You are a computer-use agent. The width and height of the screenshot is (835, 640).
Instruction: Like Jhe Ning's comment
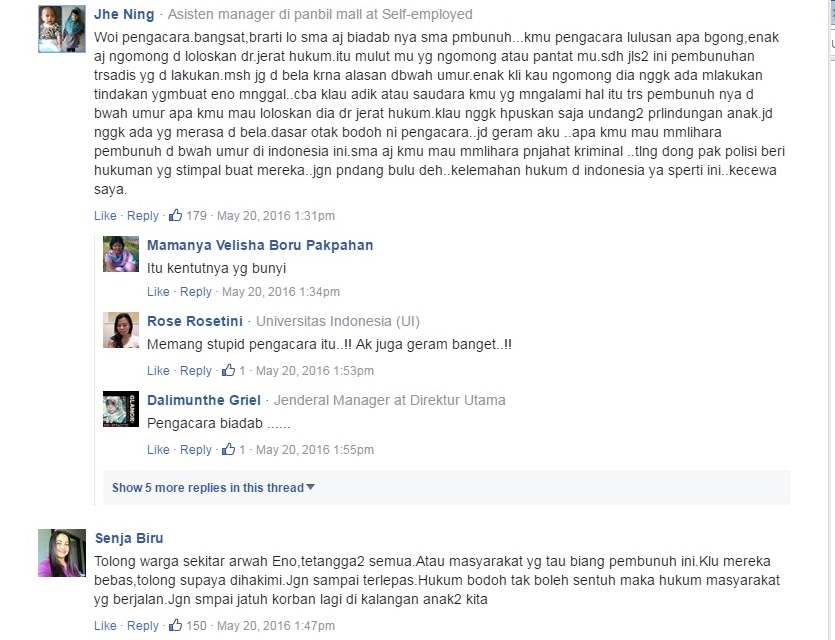tap(105, 216)
